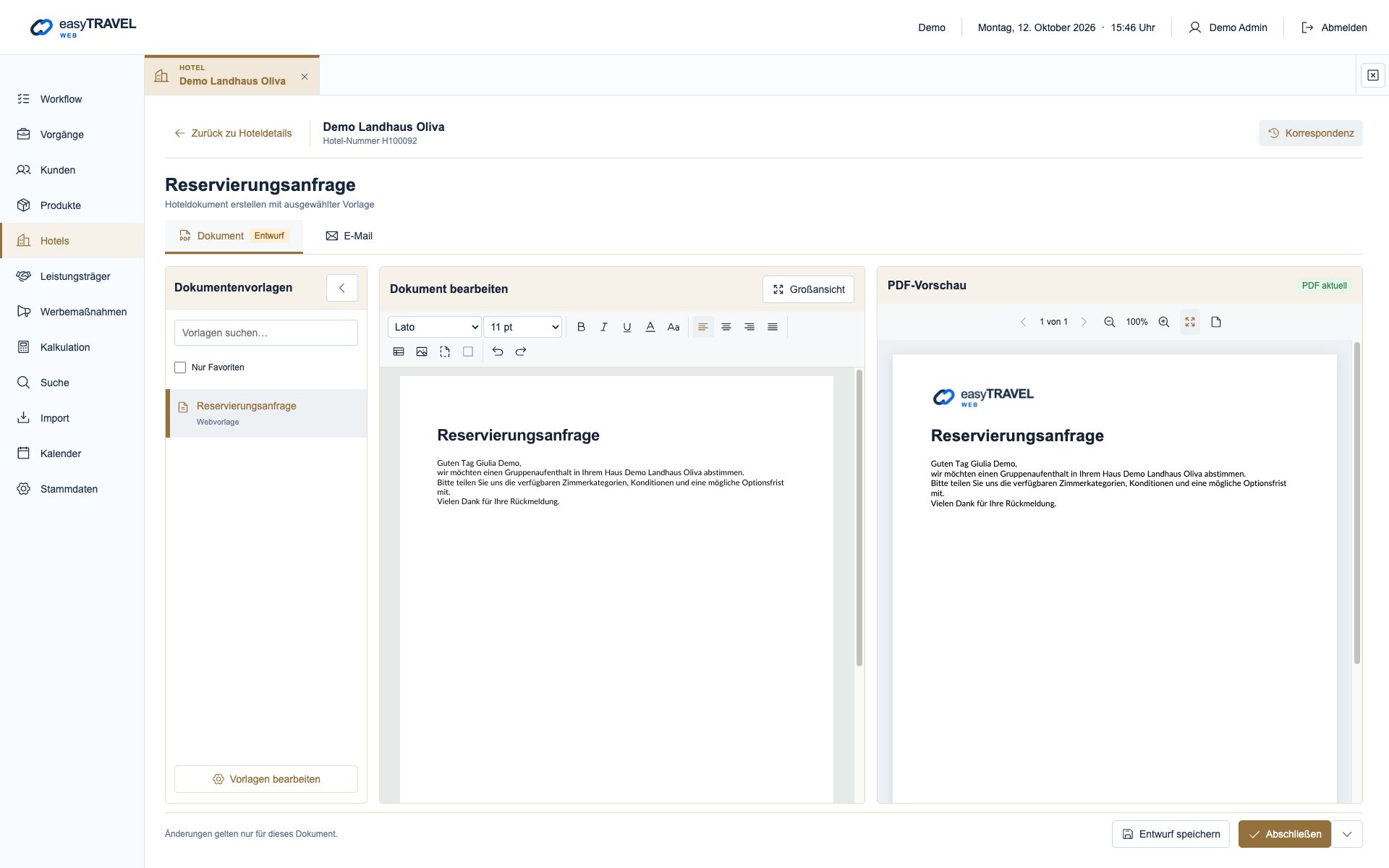Fit the PDF preview to width
The width and height of the screenshot is (1389, 868).
click(x=1190, y=322)
